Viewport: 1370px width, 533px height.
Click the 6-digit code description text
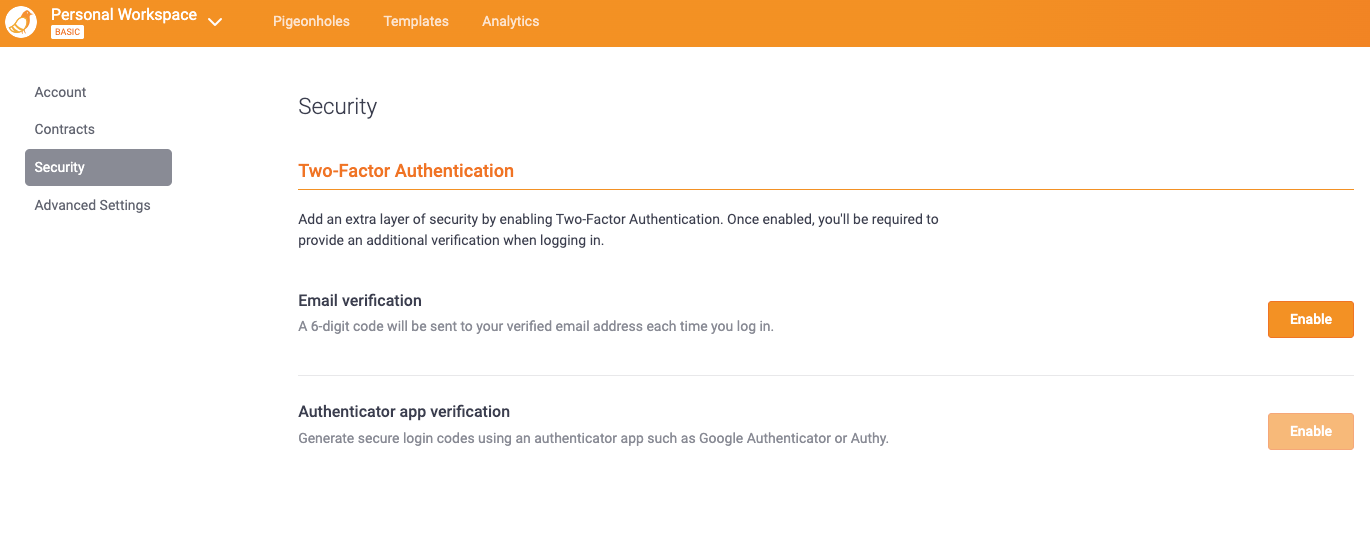(535, 326)
